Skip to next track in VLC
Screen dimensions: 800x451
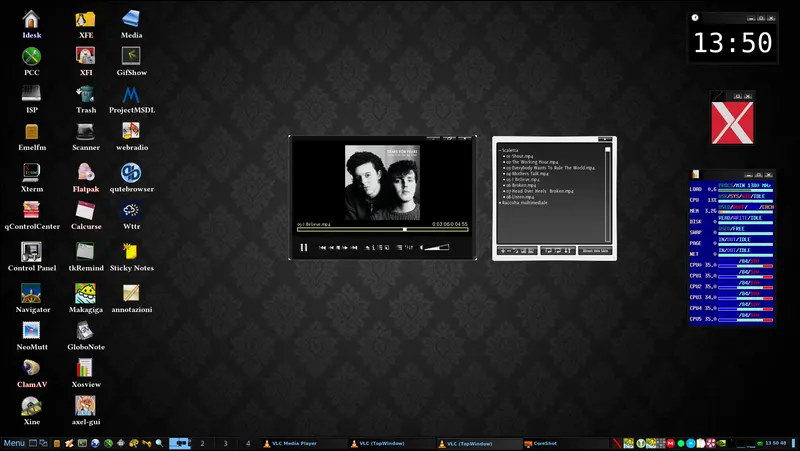point(354,247)
